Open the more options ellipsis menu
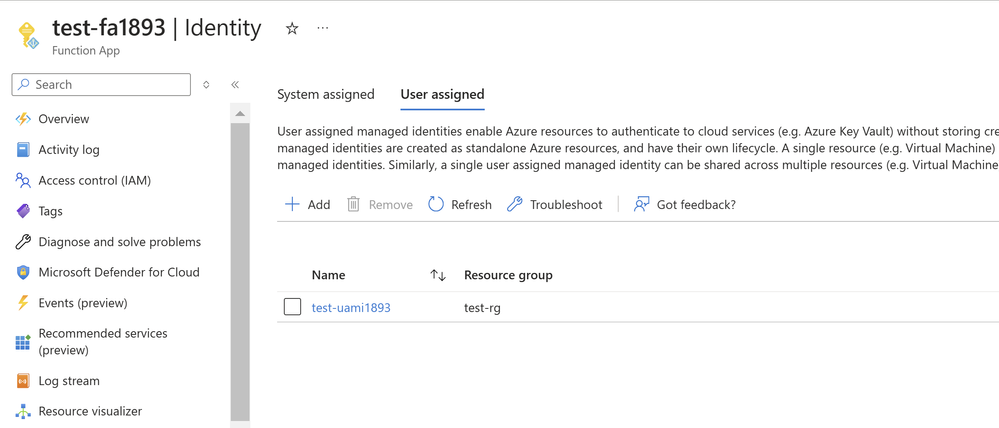The width and height of the screenshot is (999, 428). point(323,29)
